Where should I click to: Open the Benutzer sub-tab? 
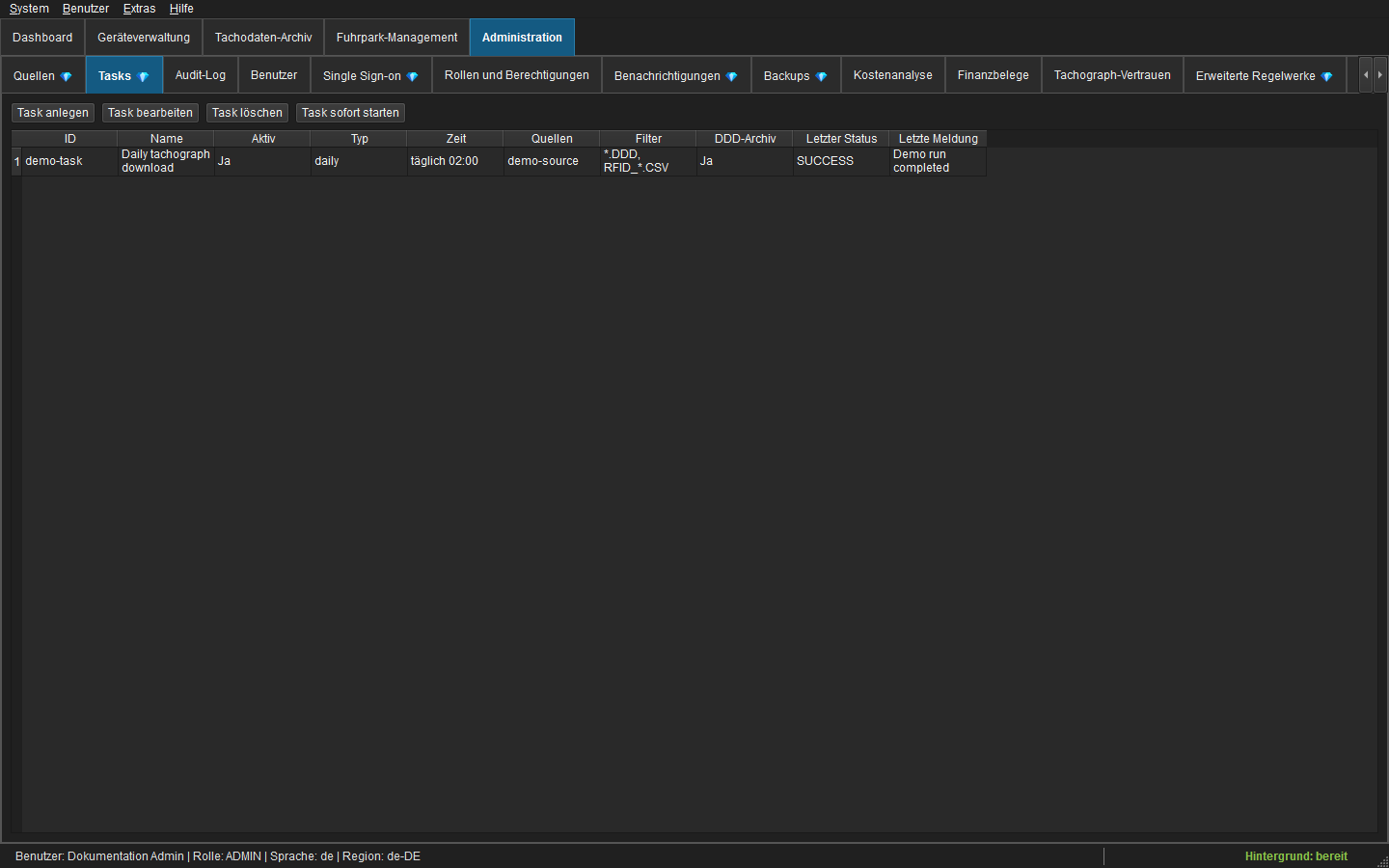(274, 75)
